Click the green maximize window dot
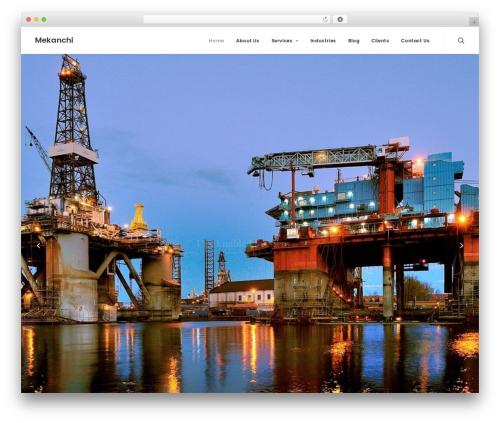500x423 pixels. [x=44, y=20]
